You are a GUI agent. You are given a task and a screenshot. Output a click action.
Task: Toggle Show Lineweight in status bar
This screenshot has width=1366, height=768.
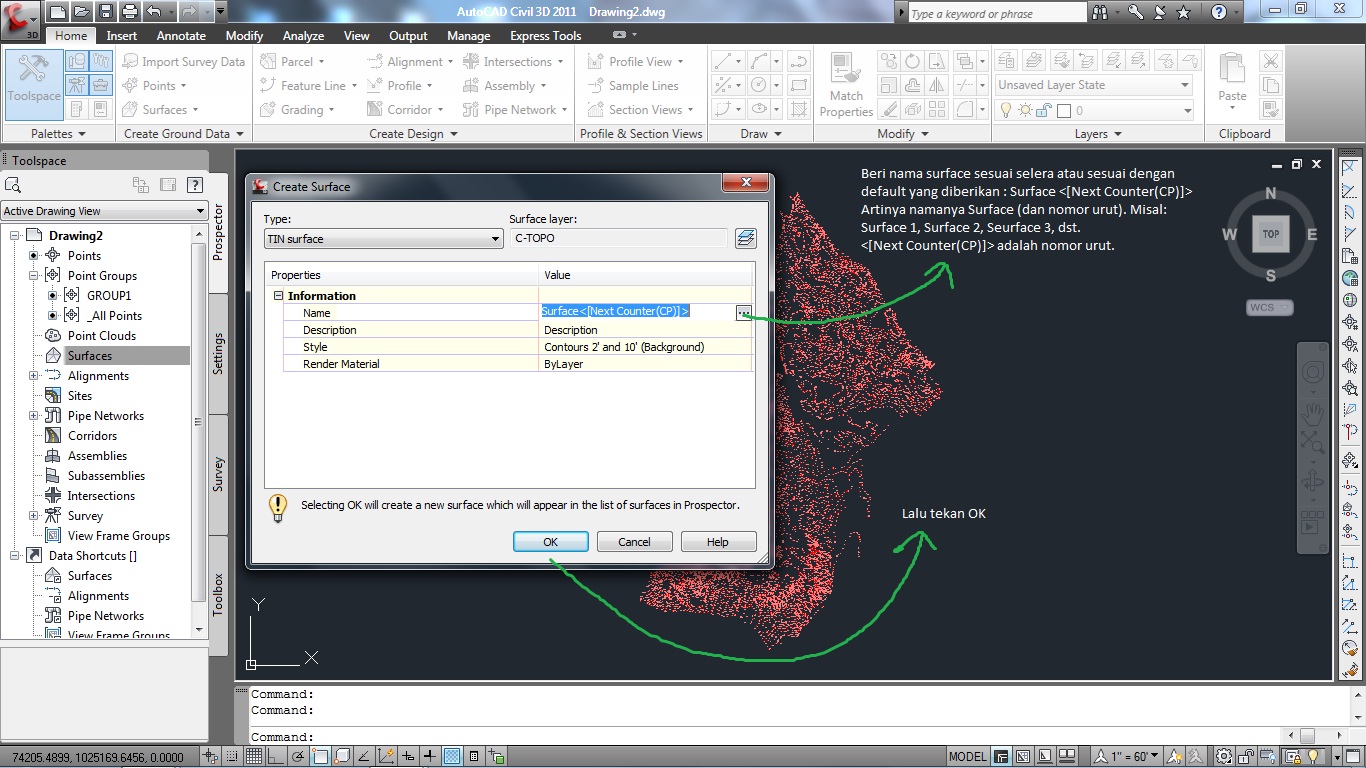430,757
